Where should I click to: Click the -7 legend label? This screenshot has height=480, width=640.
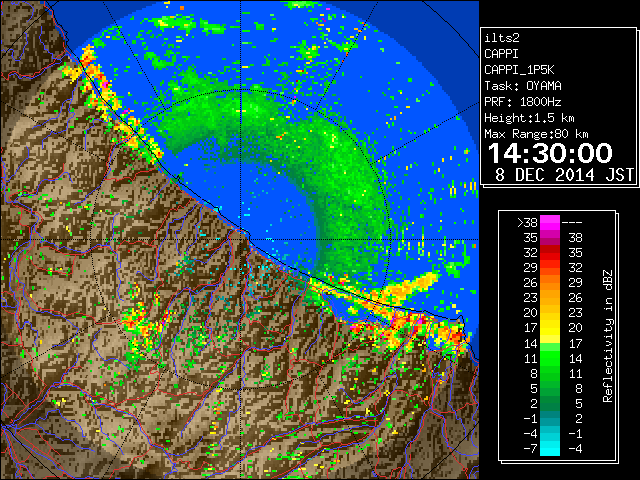(530, 448)
